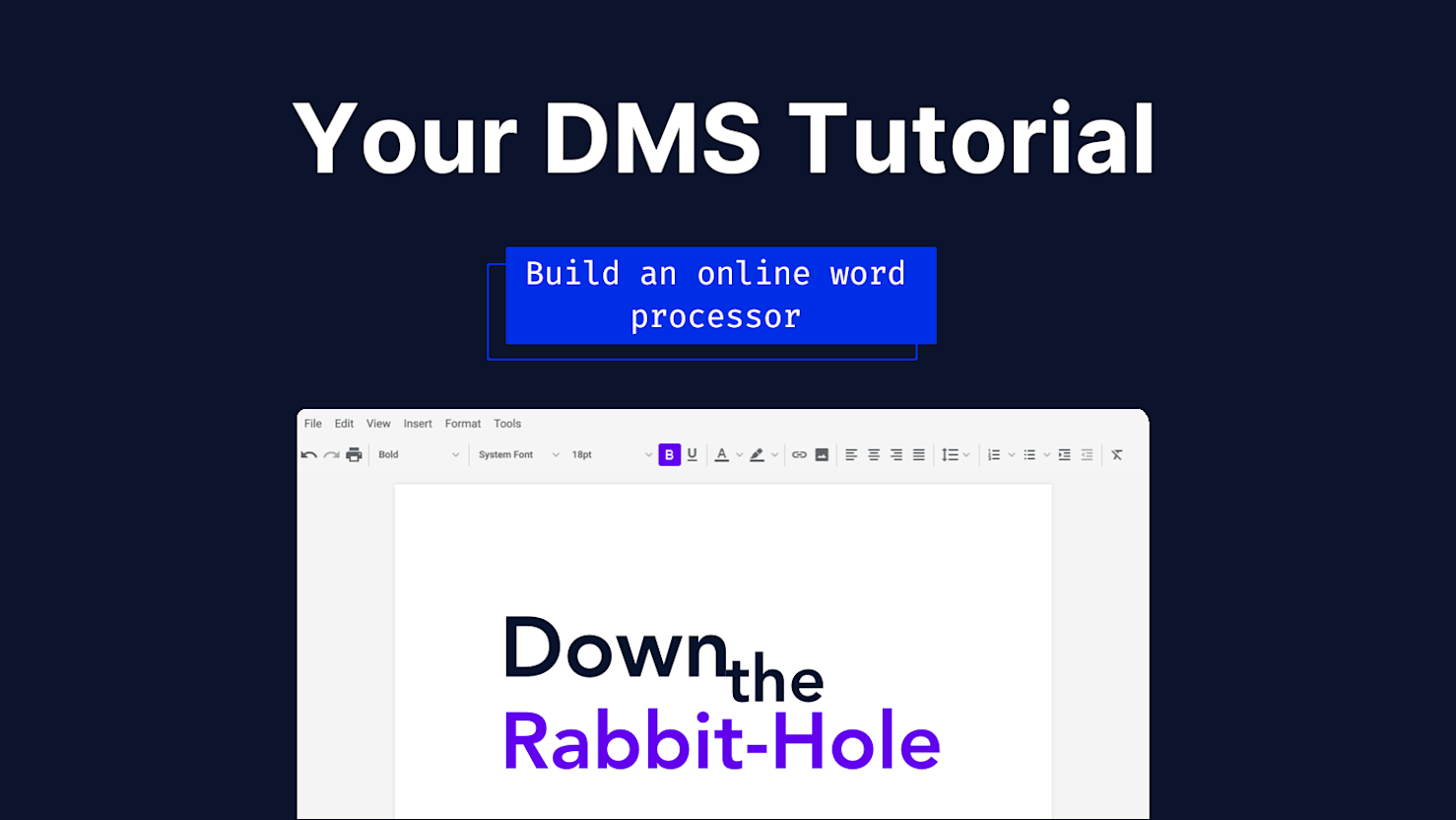Screen dimensions: 1456x820
Task: Expand the 18pt font size dropdown
Action: [x=612, y=454]
